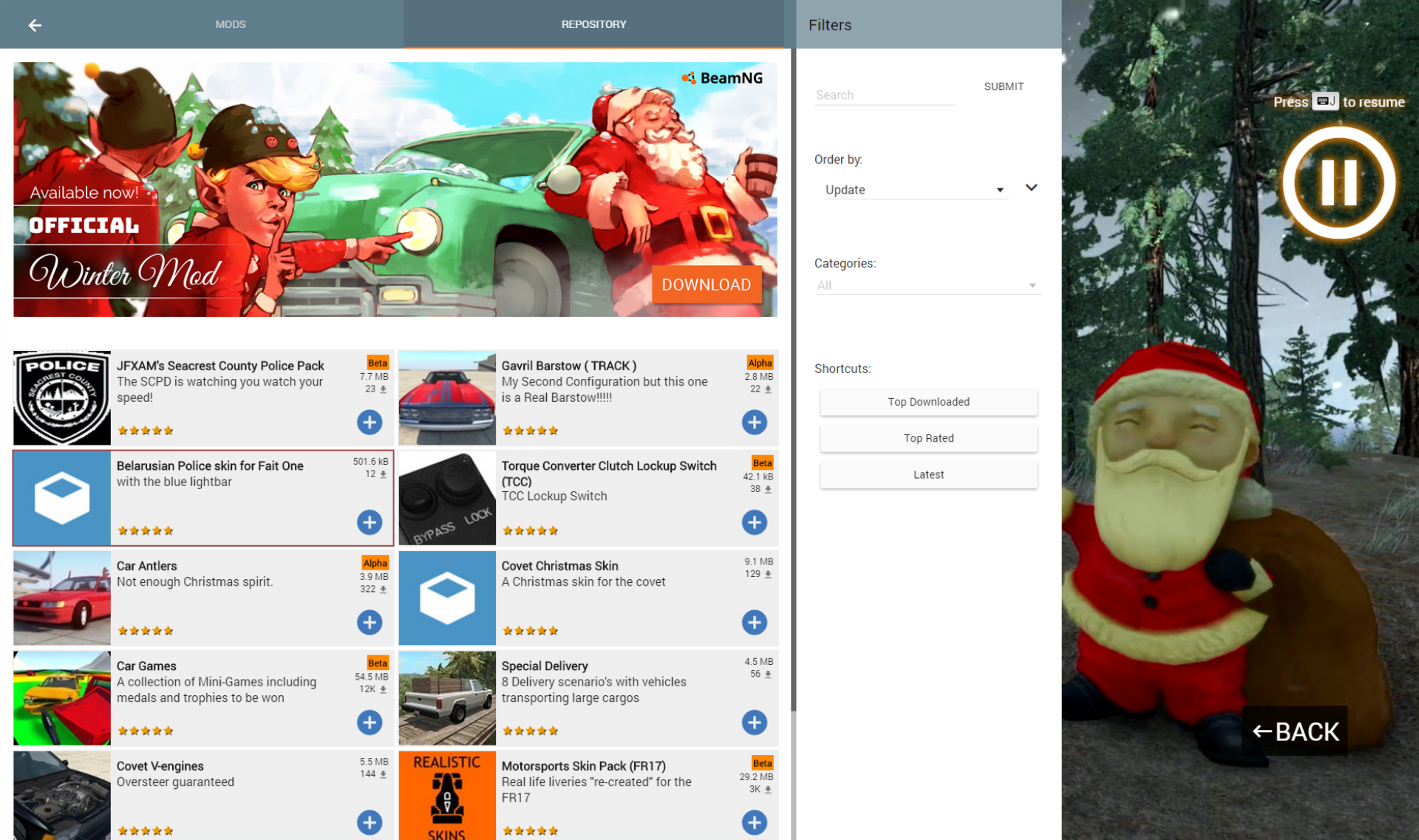Screen dimensions: 1419x840
Task: Open the Gavril Barstow red car thumbnail
Action: tap(447, 398)
